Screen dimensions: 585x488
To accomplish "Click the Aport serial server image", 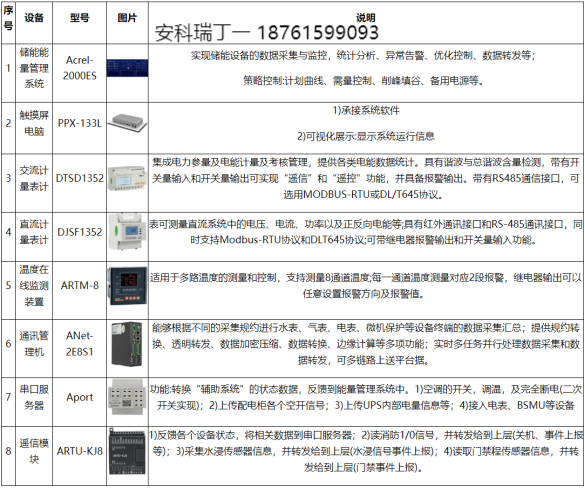I will pos(127,397).
